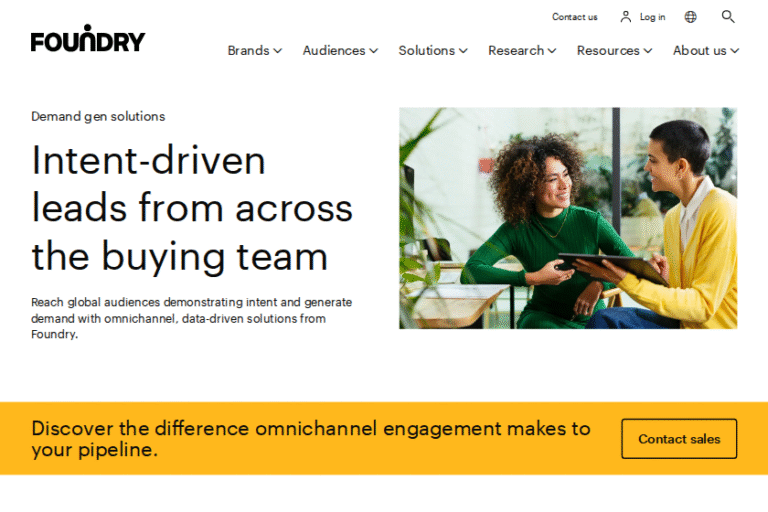Expand the Audiences dropdown
This screenshot has height=512, width=768.
coord(340,50)
